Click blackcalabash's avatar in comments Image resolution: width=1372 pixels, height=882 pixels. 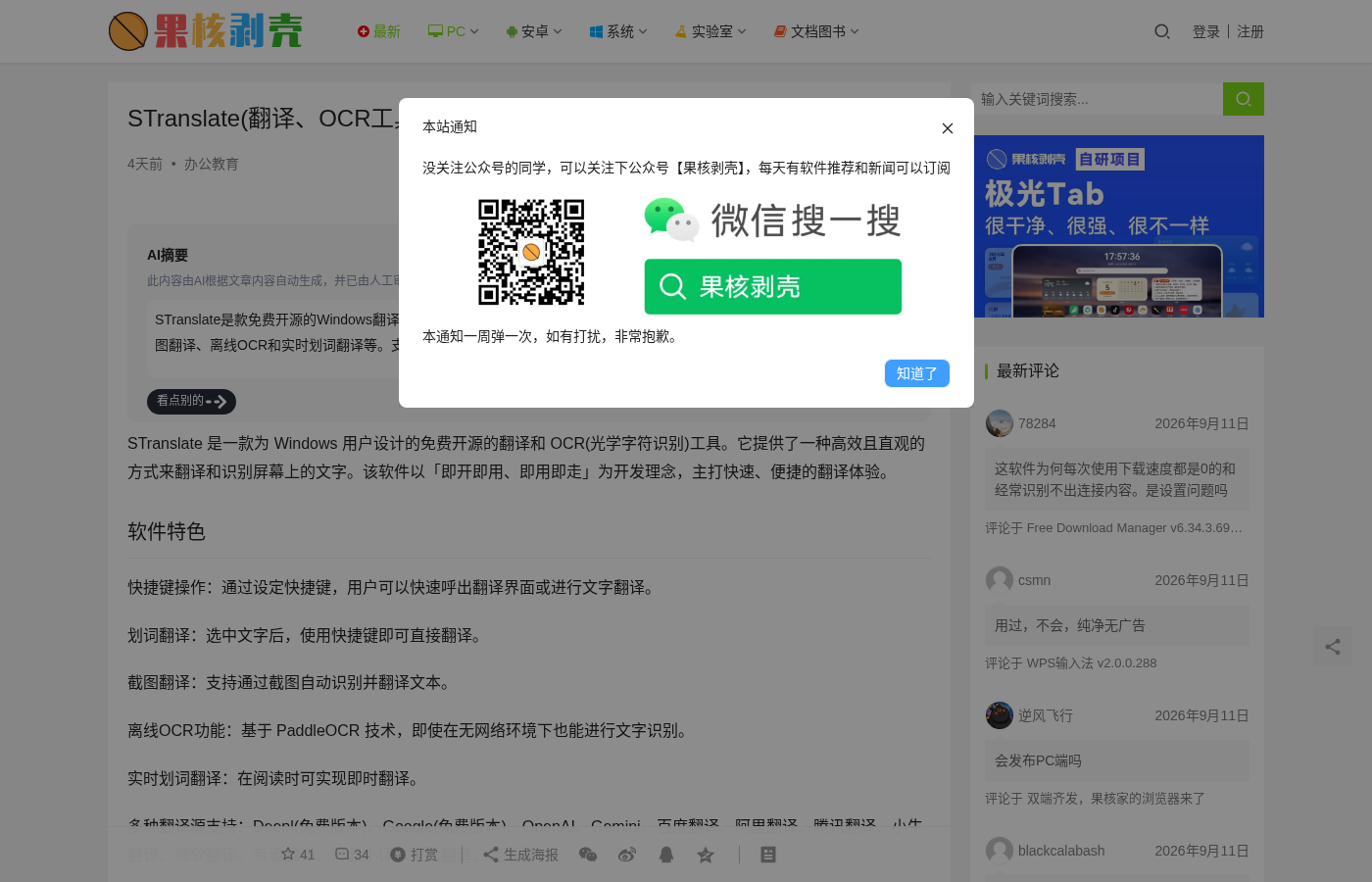[x=1000, y=851]
